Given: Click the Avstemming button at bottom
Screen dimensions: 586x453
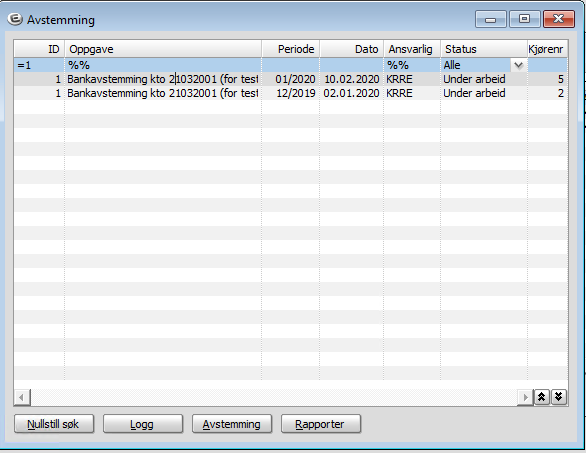Looking at the screenshot, I should coord(232,424).
